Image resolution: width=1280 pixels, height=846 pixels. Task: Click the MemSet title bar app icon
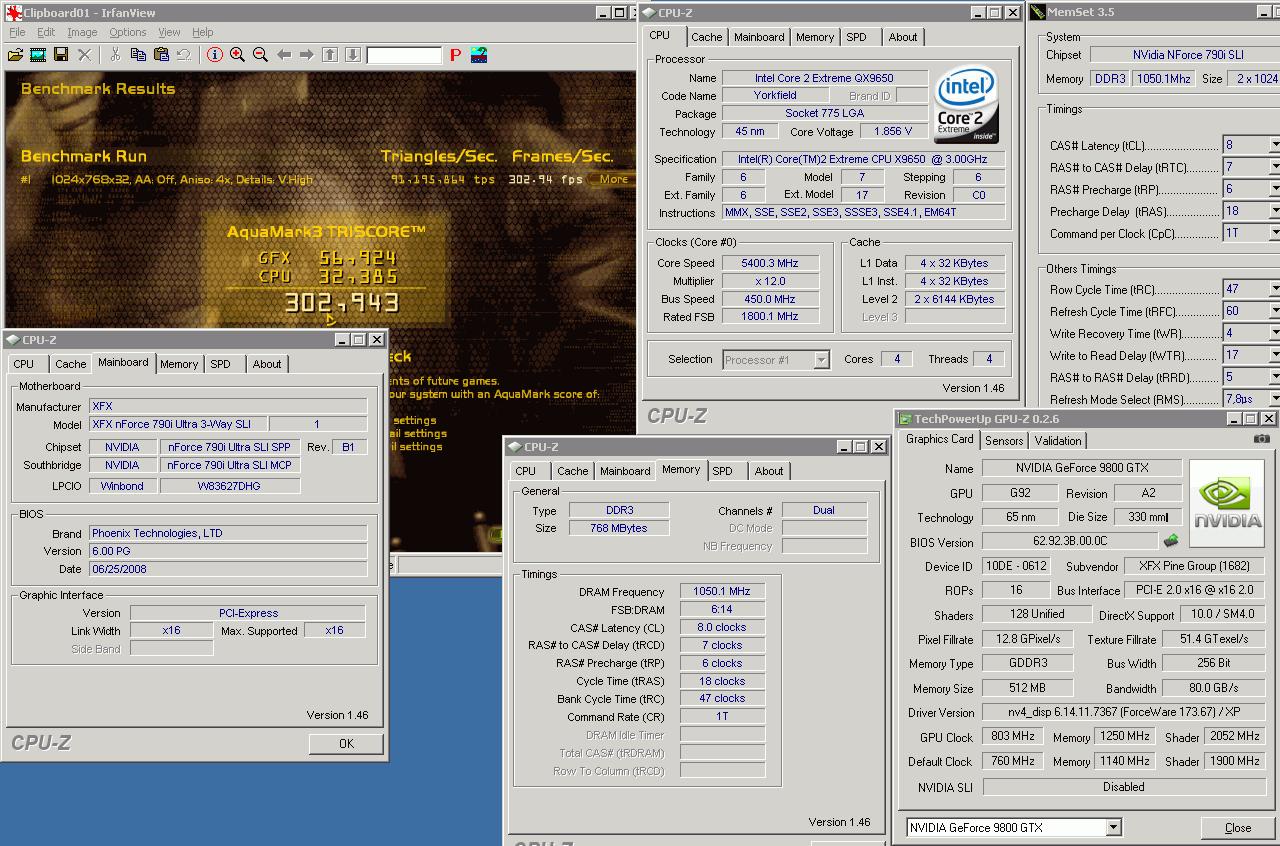pos(1037,12)
